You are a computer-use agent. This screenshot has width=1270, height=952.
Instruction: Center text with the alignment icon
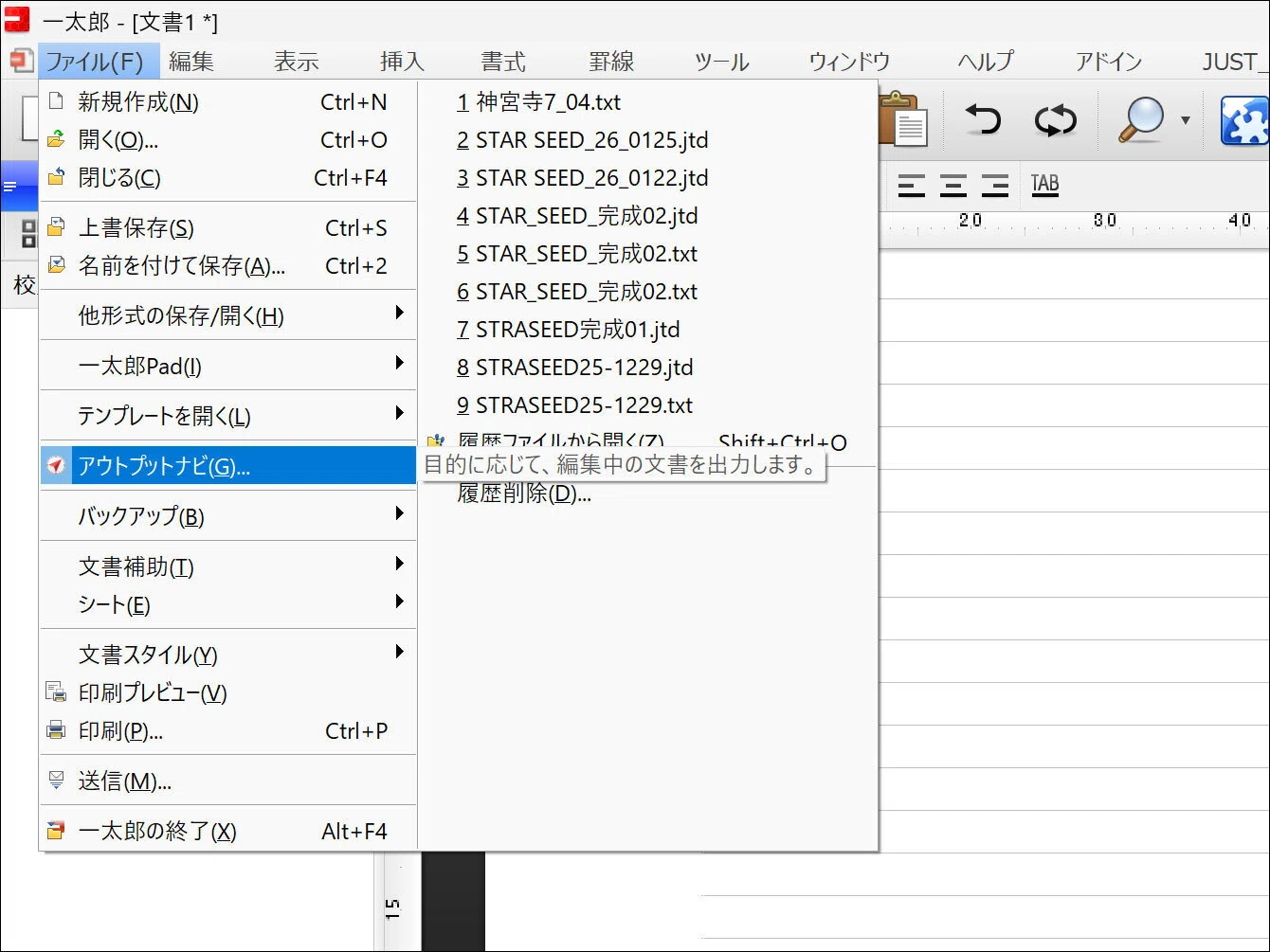(952, 184)
